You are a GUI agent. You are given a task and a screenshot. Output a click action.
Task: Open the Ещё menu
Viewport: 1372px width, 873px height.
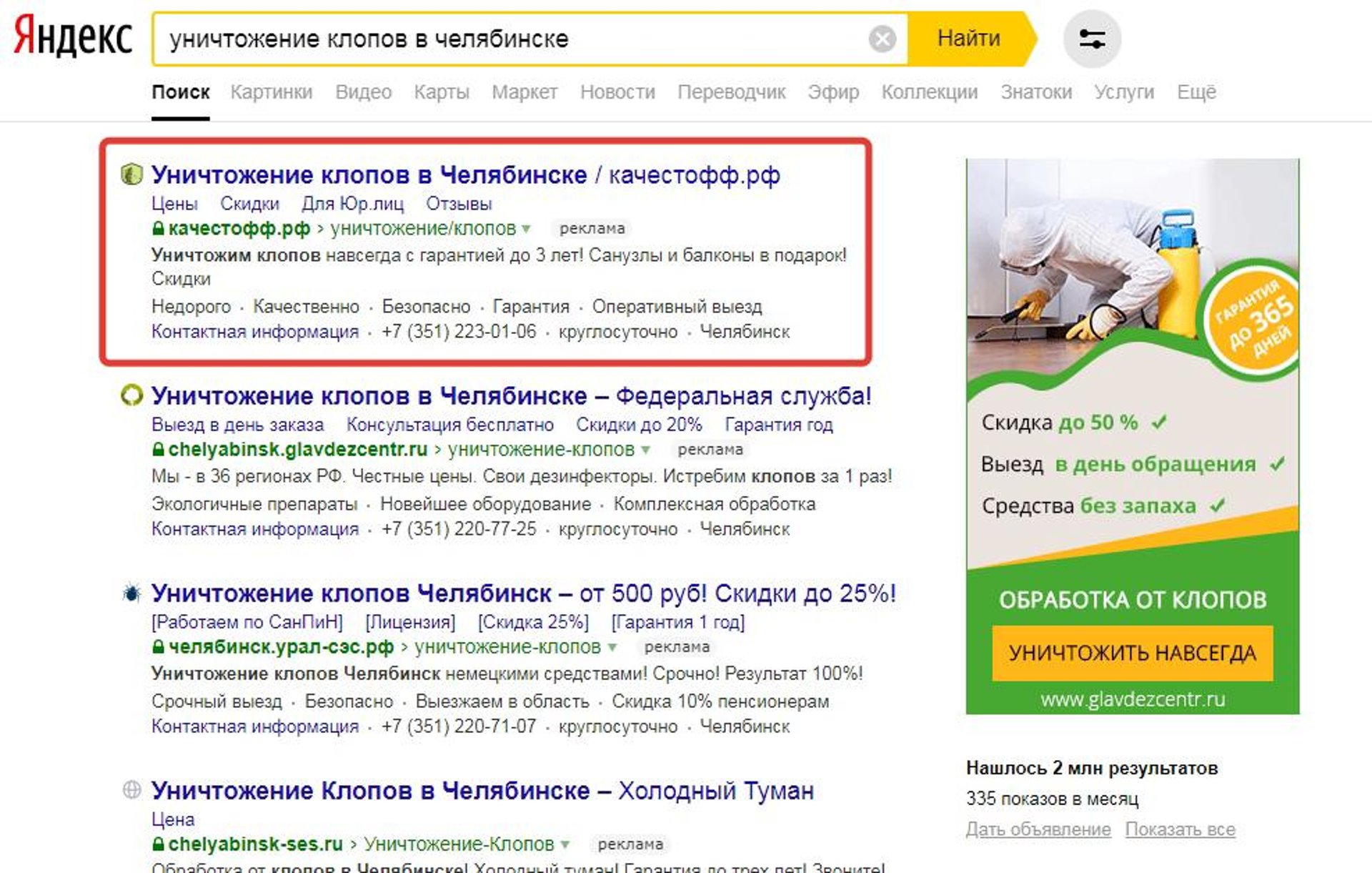pos(1196,92)
